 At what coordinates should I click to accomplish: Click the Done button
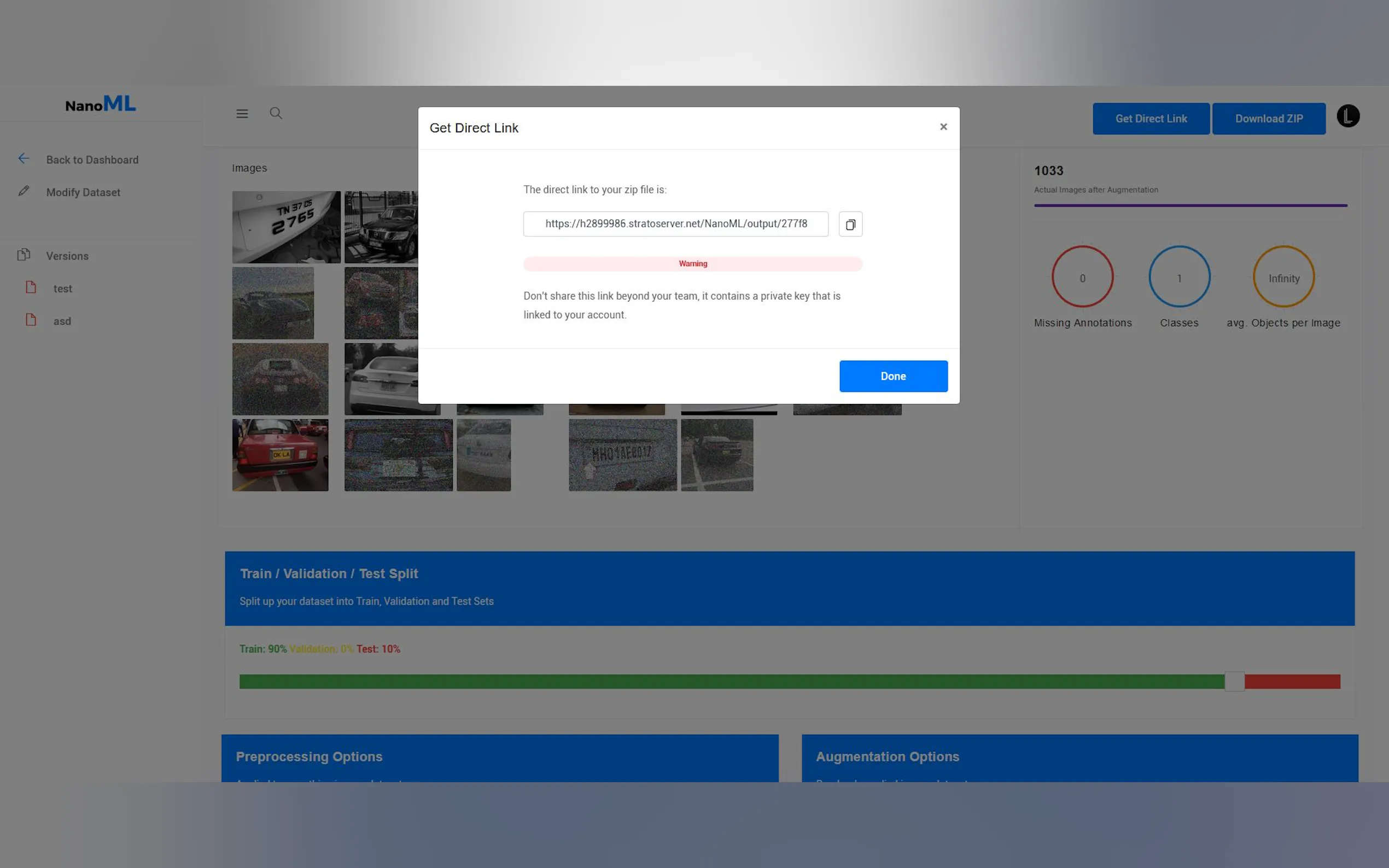[x=893, y=376]
